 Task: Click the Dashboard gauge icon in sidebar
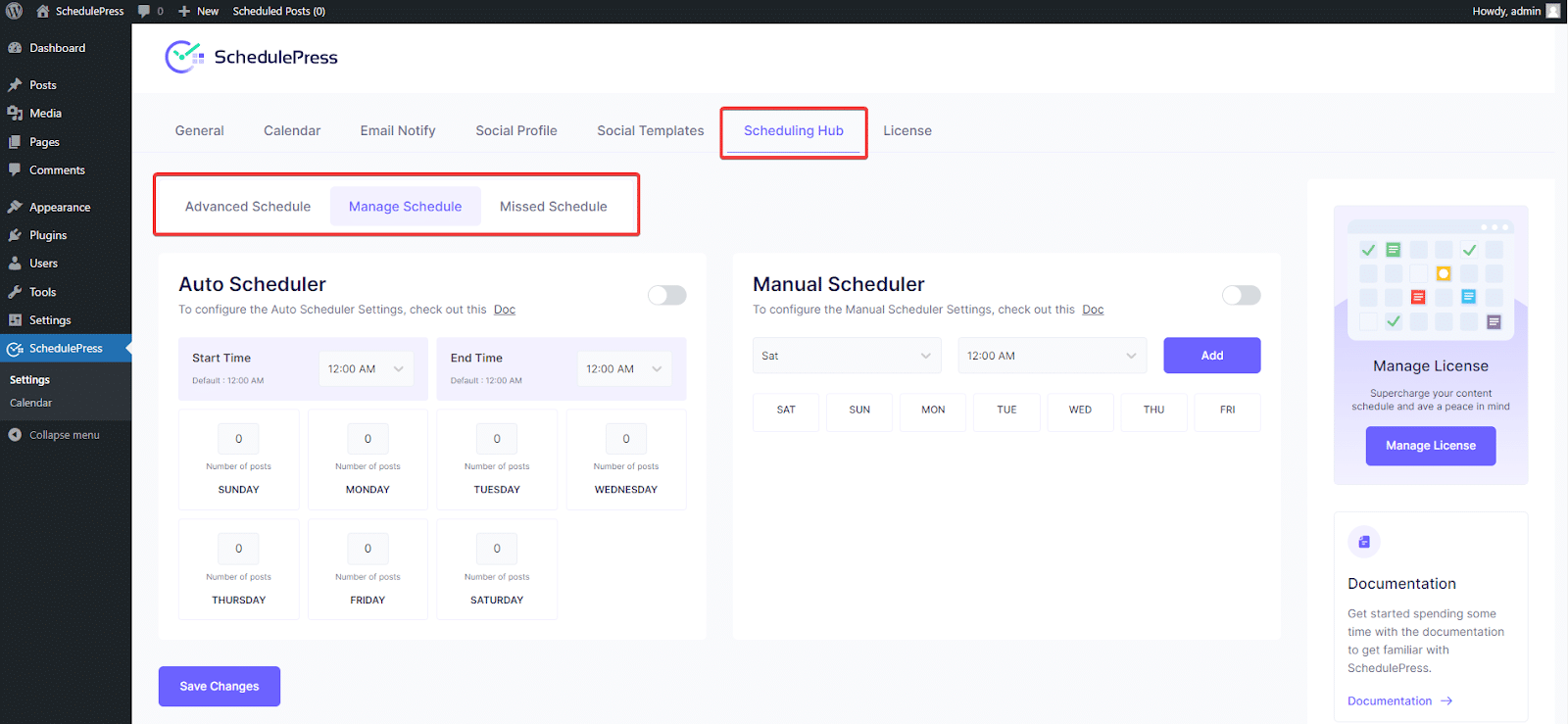pyautogui.click(x=15, y=48)
